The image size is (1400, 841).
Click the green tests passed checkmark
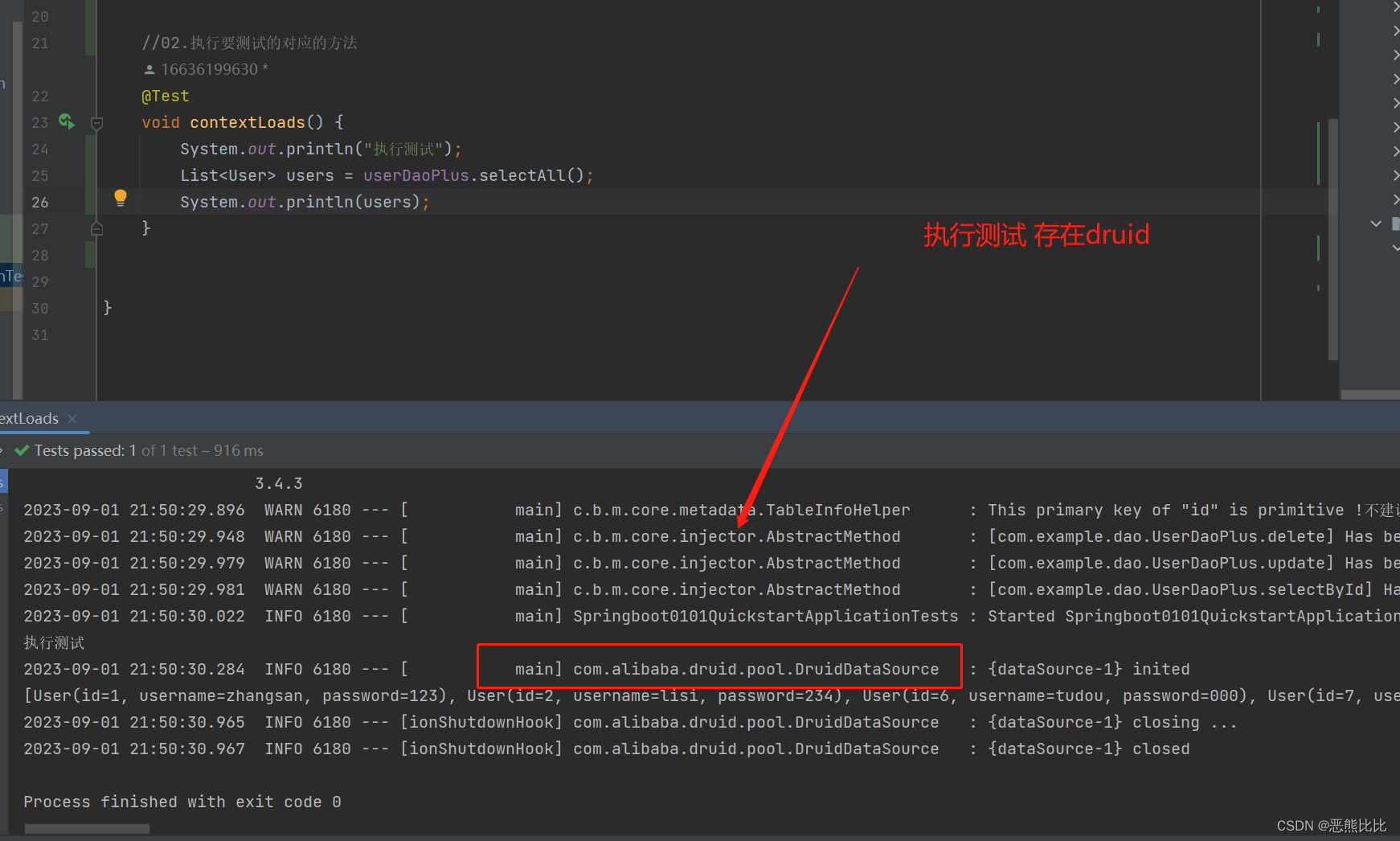(x=22, y=450)
